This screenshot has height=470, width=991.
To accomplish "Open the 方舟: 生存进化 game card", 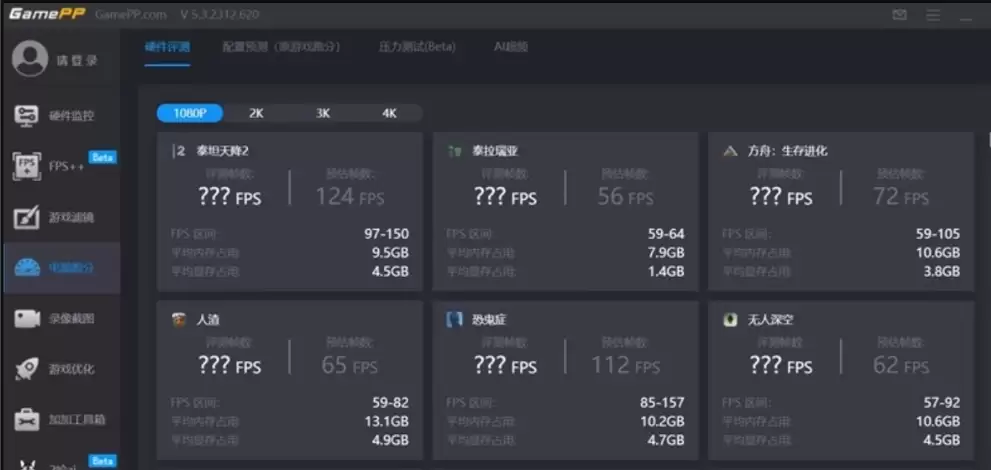I will click(840, 212).
